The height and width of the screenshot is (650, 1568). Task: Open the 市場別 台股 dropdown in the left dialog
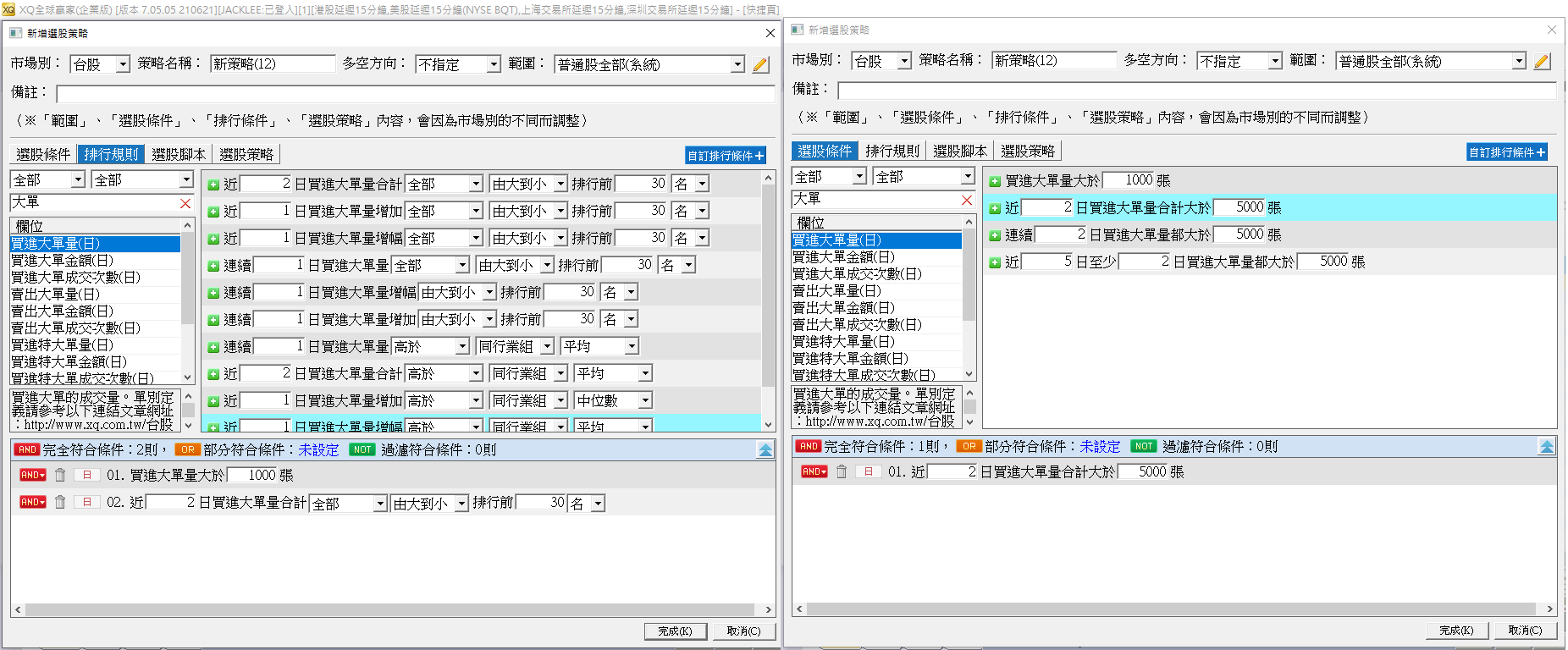point(123,64)
